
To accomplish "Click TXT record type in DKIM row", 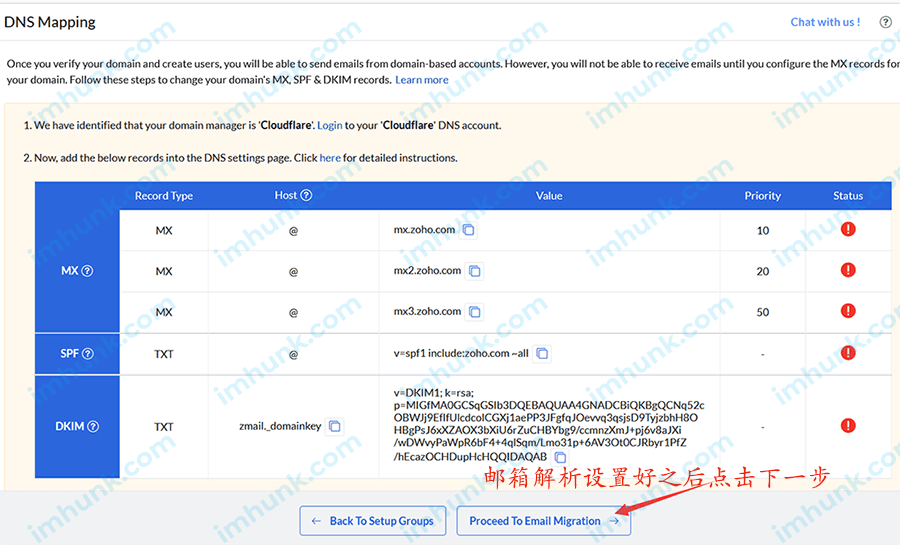I will (164, 427).
